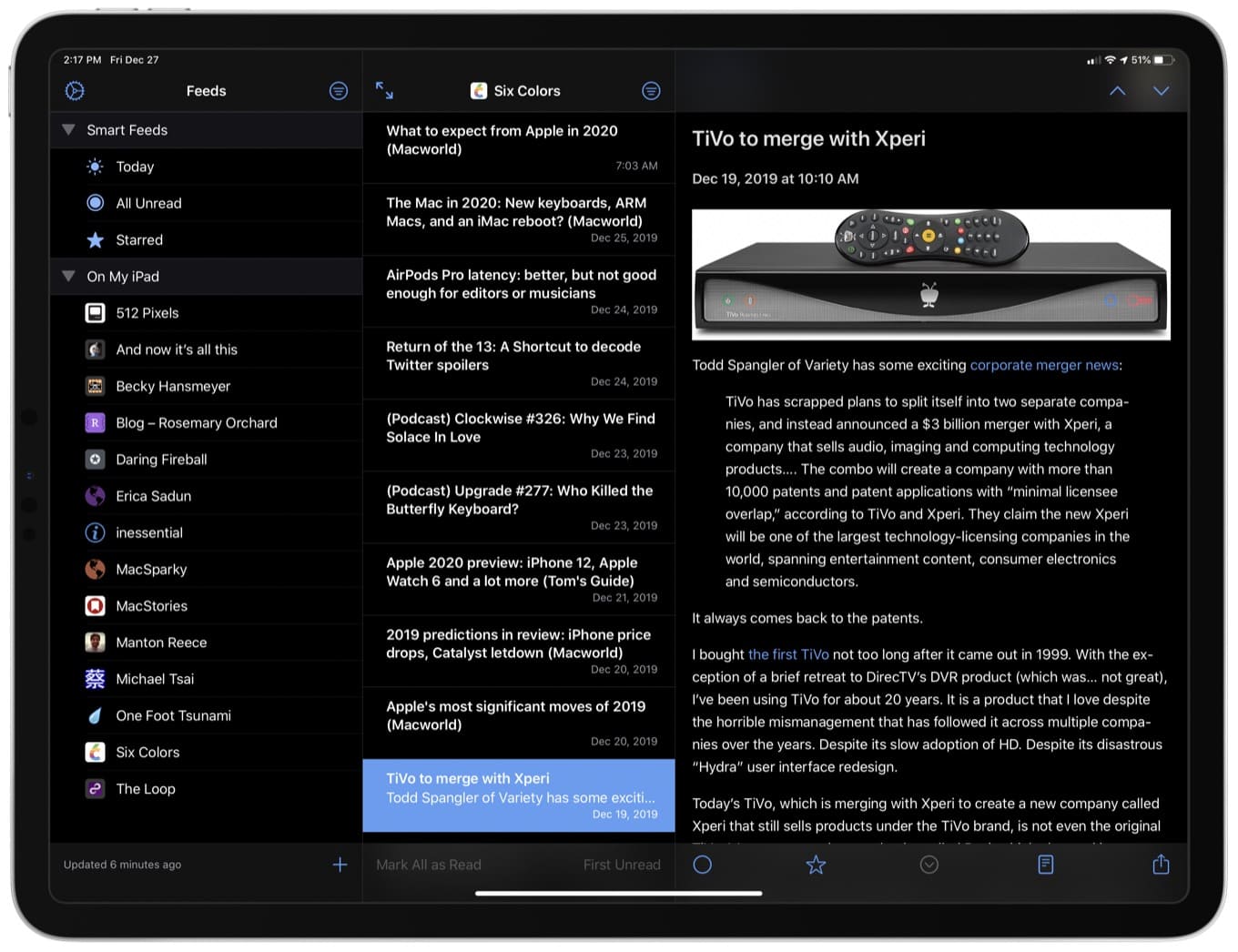Open 'The Mac in 2020: New keyboards' article
Image resolution: width=1238 pixels, height=952 pixels.
click(519, 219)
